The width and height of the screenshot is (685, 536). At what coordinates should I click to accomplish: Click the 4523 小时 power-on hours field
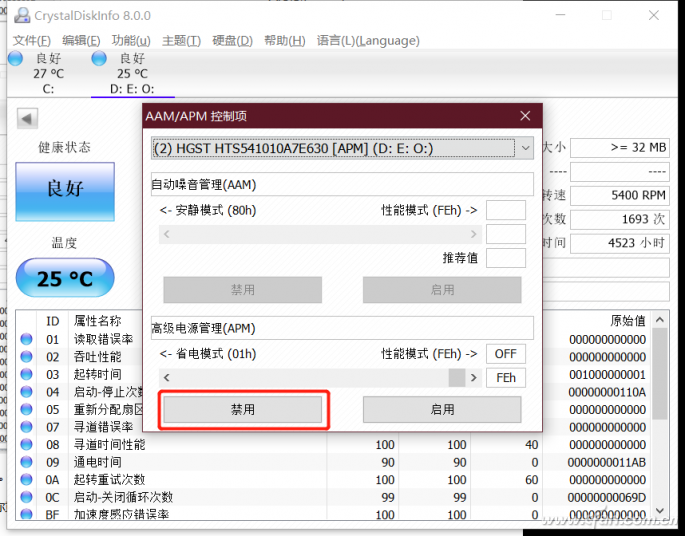point(619,243)
